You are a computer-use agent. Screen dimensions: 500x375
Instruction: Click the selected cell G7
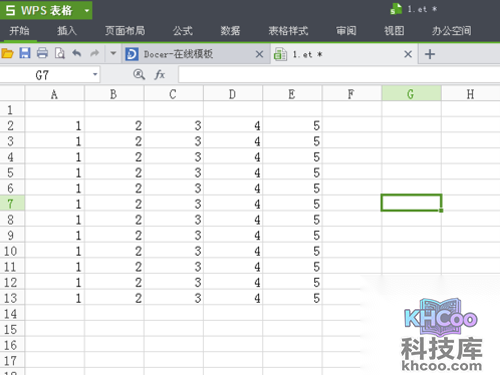pyautogui.click(x=411, y=203)
